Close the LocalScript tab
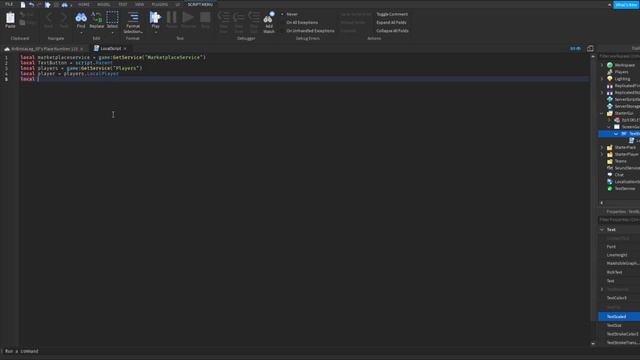Image resolution: width=640 pixels, height=360 pixels. point(125,49)
